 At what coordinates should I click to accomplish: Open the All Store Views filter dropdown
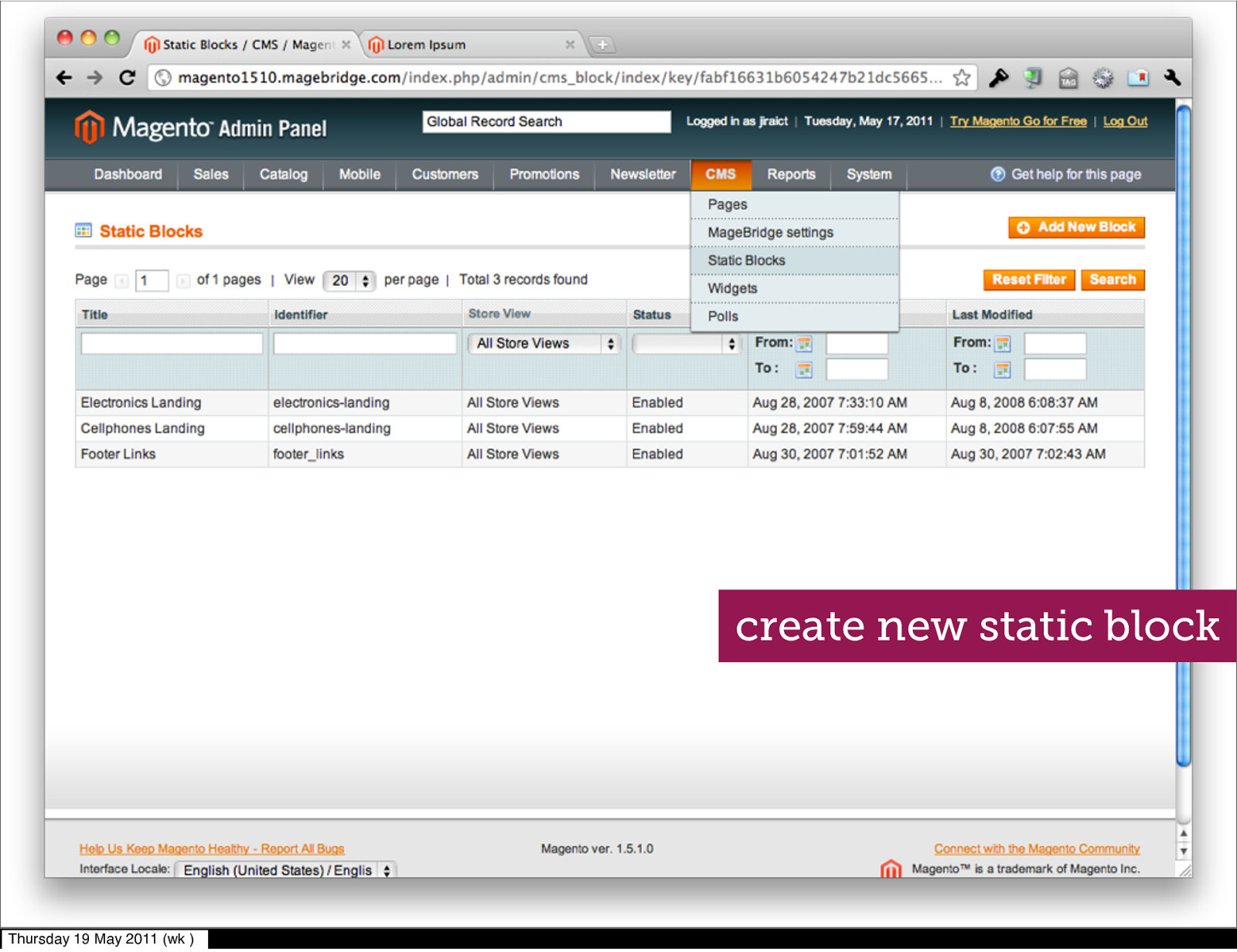[x=544, y=344]
